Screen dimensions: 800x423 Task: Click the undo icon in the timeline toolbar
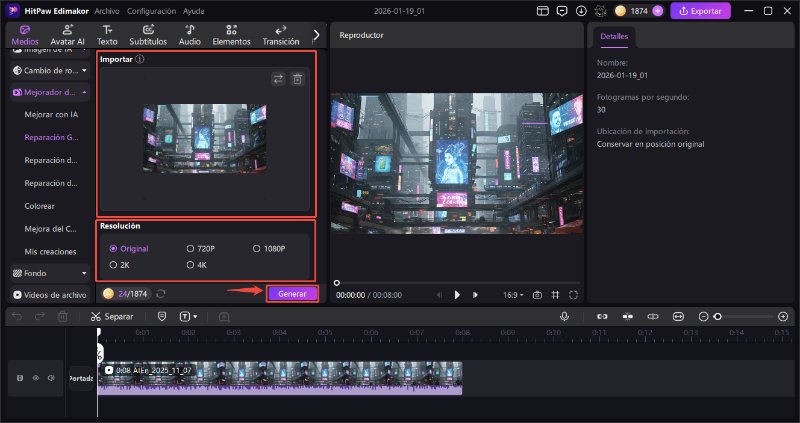[x=17, y=317]
